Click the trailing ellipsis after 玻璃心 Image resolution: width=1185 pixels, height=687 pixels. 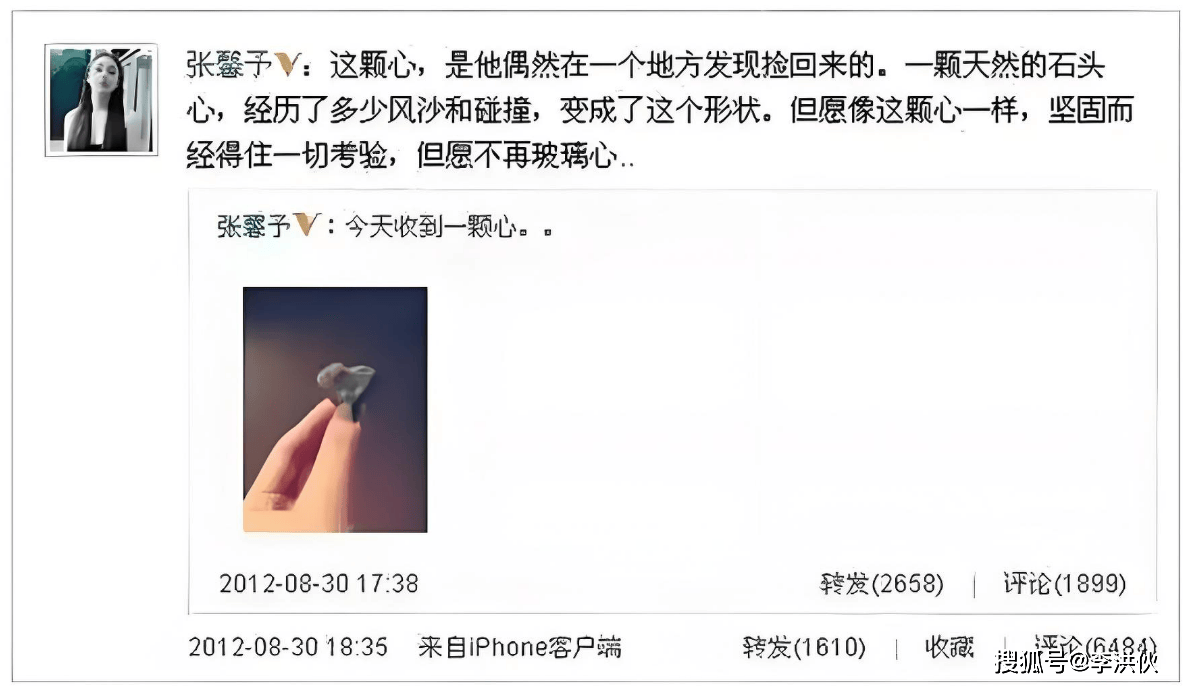627,160
